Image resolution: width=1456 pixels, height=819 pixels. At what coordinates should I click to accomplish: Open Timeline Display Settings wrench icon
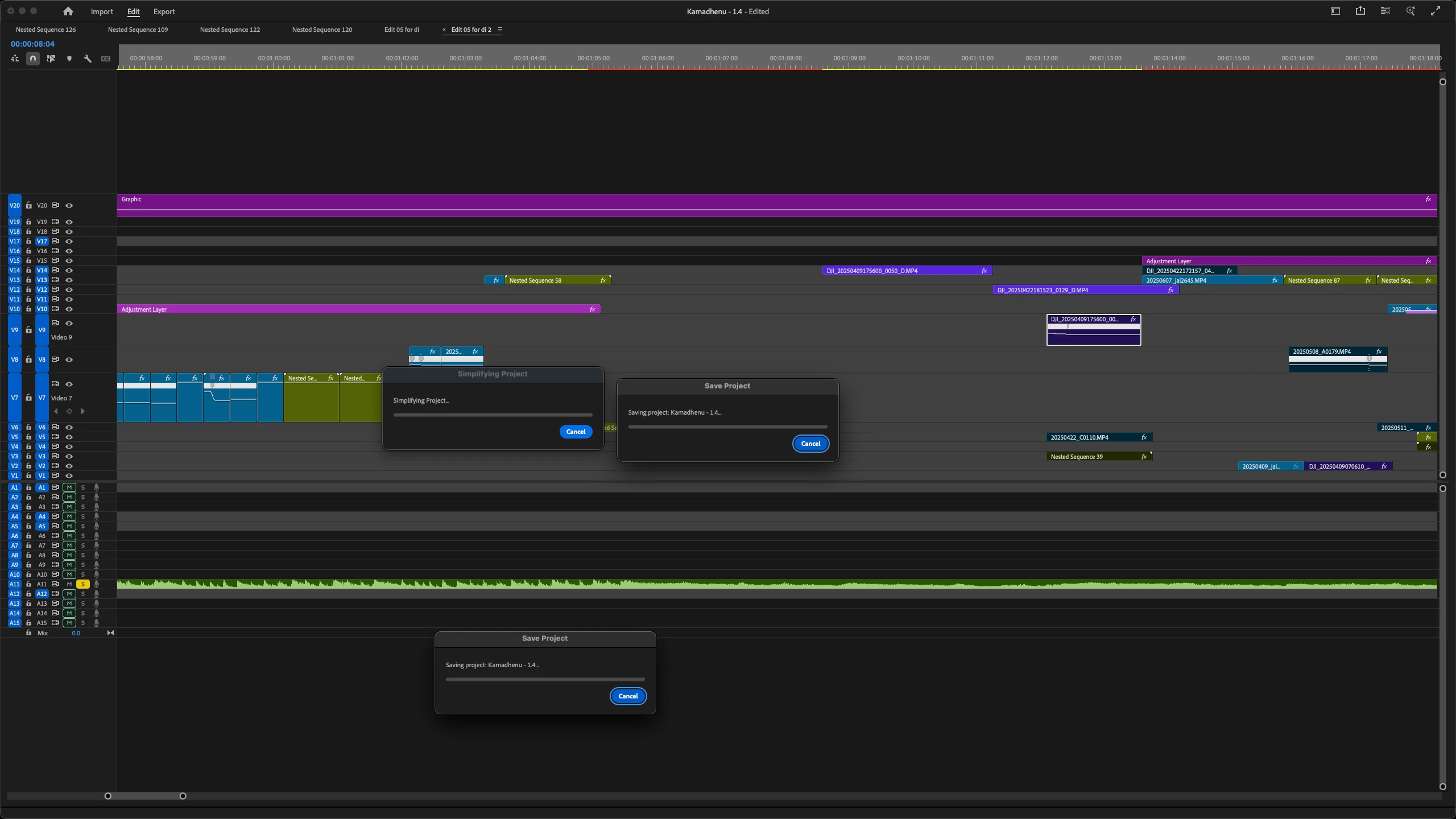88,59
